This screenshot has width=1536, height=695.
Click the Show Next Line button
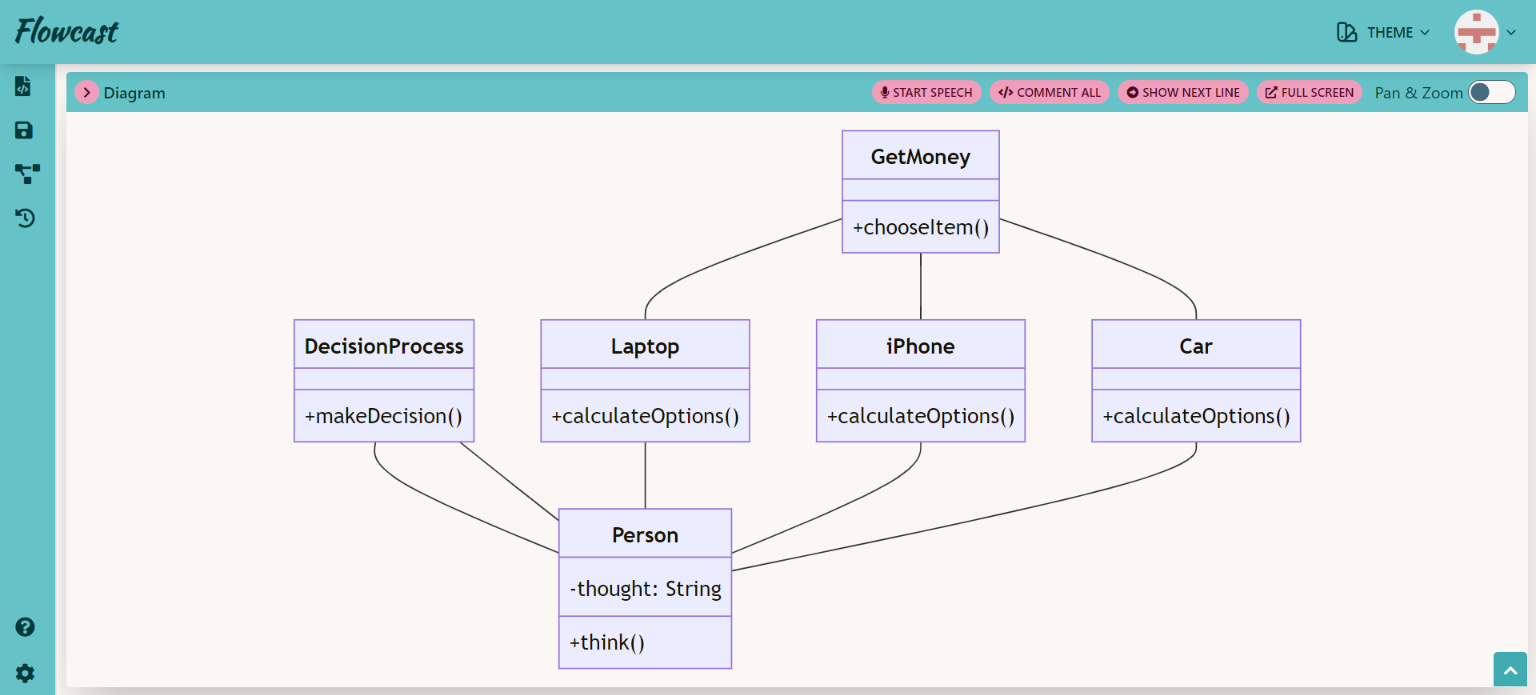[1183, 93]
